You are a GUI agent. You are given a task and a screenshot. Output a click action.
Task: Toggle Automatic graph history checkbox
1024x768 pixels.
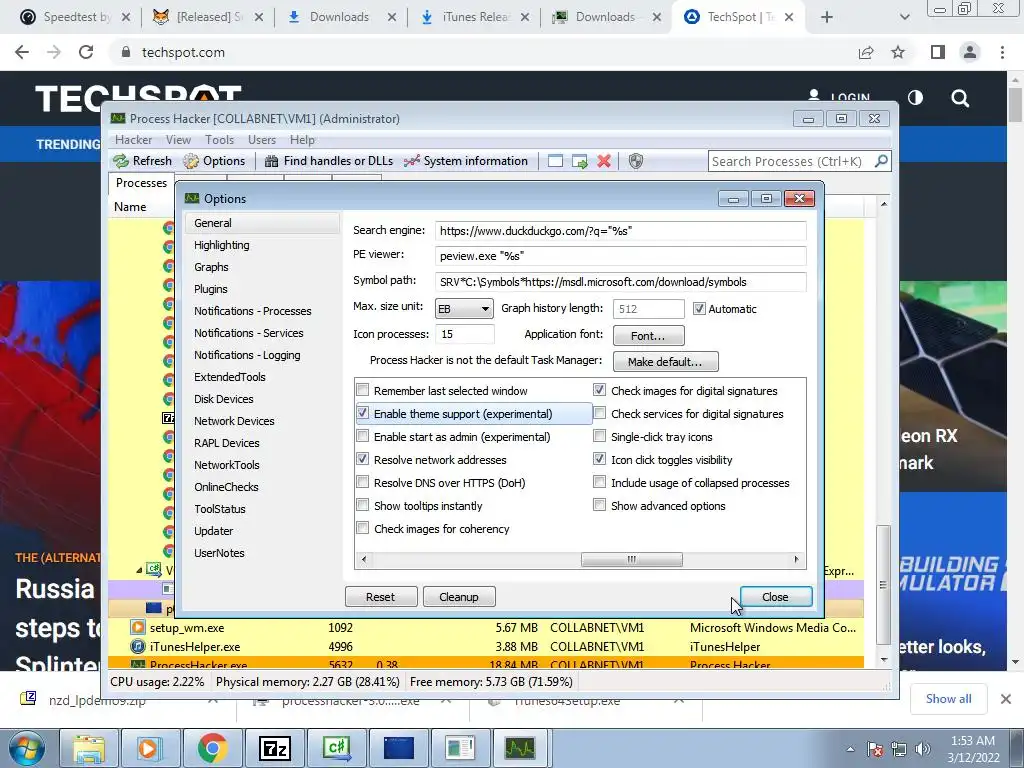click(699, 308)
